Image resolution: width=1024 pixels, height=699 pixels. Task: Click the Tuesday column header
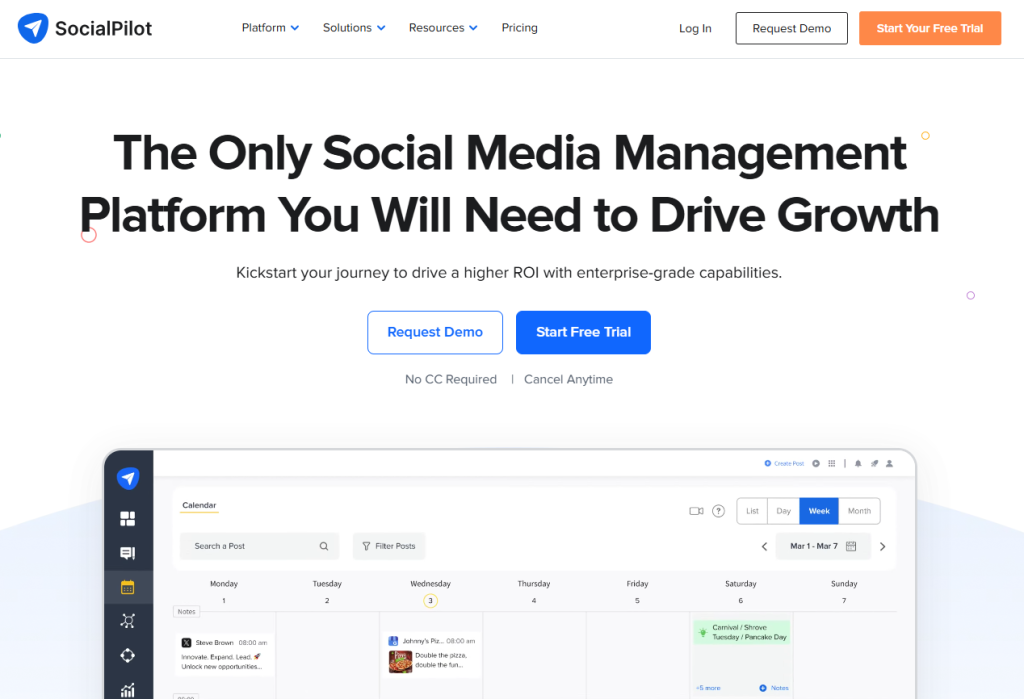[x=327, y=583]
